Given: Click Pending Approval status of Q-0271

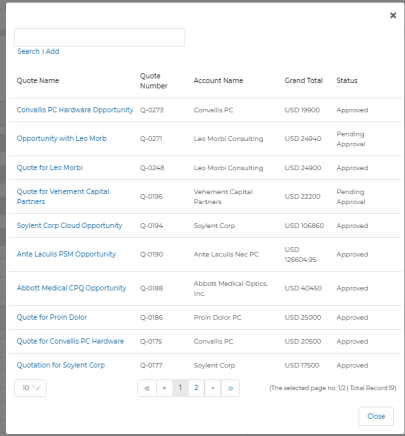Looking at the screenshot, I should point(351,139).
